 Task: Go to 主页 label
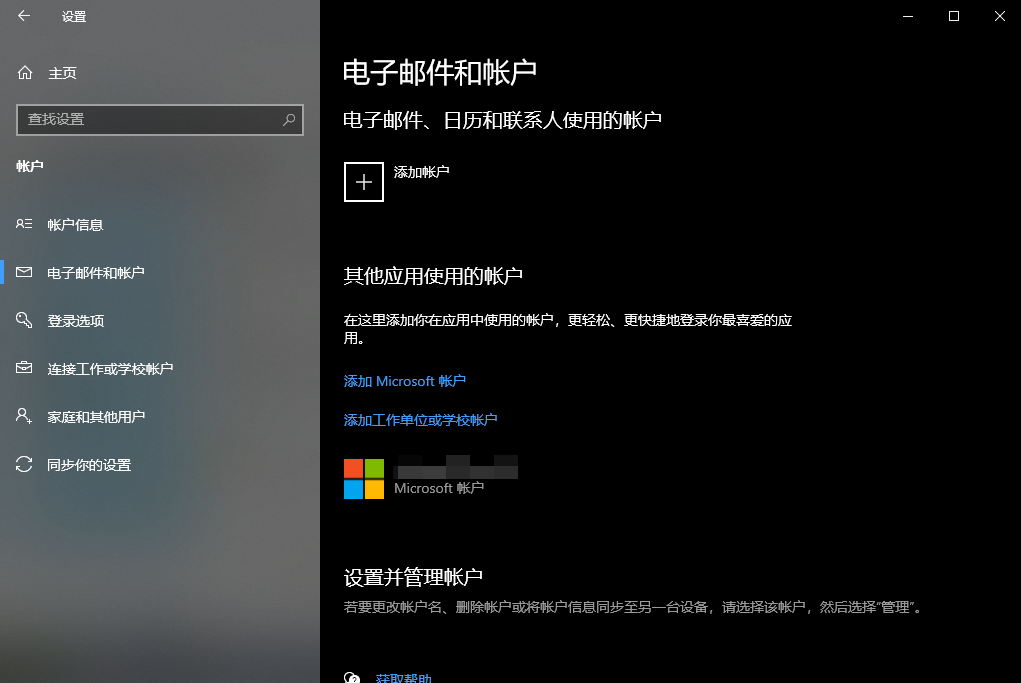pyautogui.click(x=63, y=73)
